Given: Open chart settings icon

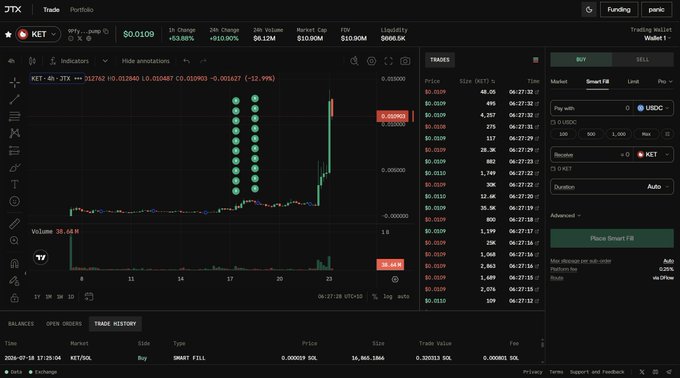Looking at the screenshot, I should point(371,61).
